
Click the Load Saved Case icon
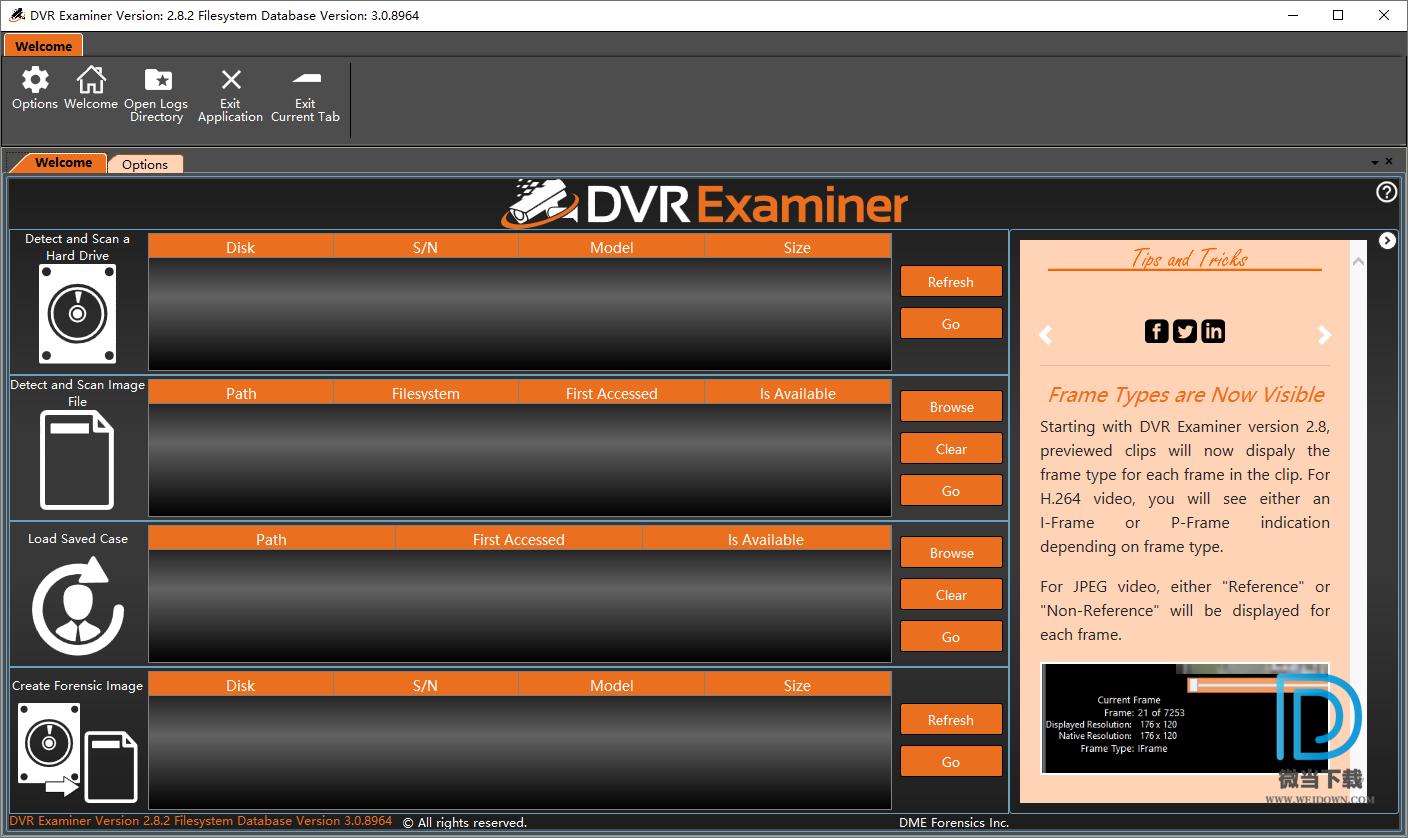[x=78, y=606]
